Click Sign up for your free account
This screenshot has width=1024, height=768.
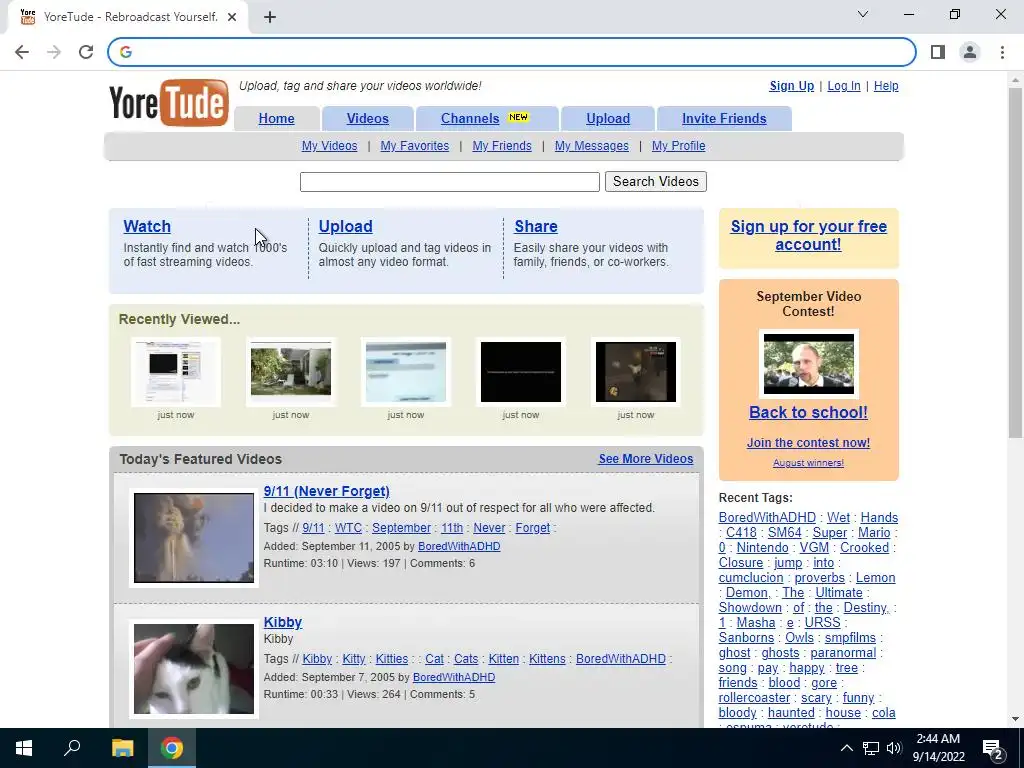click(808, 235)
